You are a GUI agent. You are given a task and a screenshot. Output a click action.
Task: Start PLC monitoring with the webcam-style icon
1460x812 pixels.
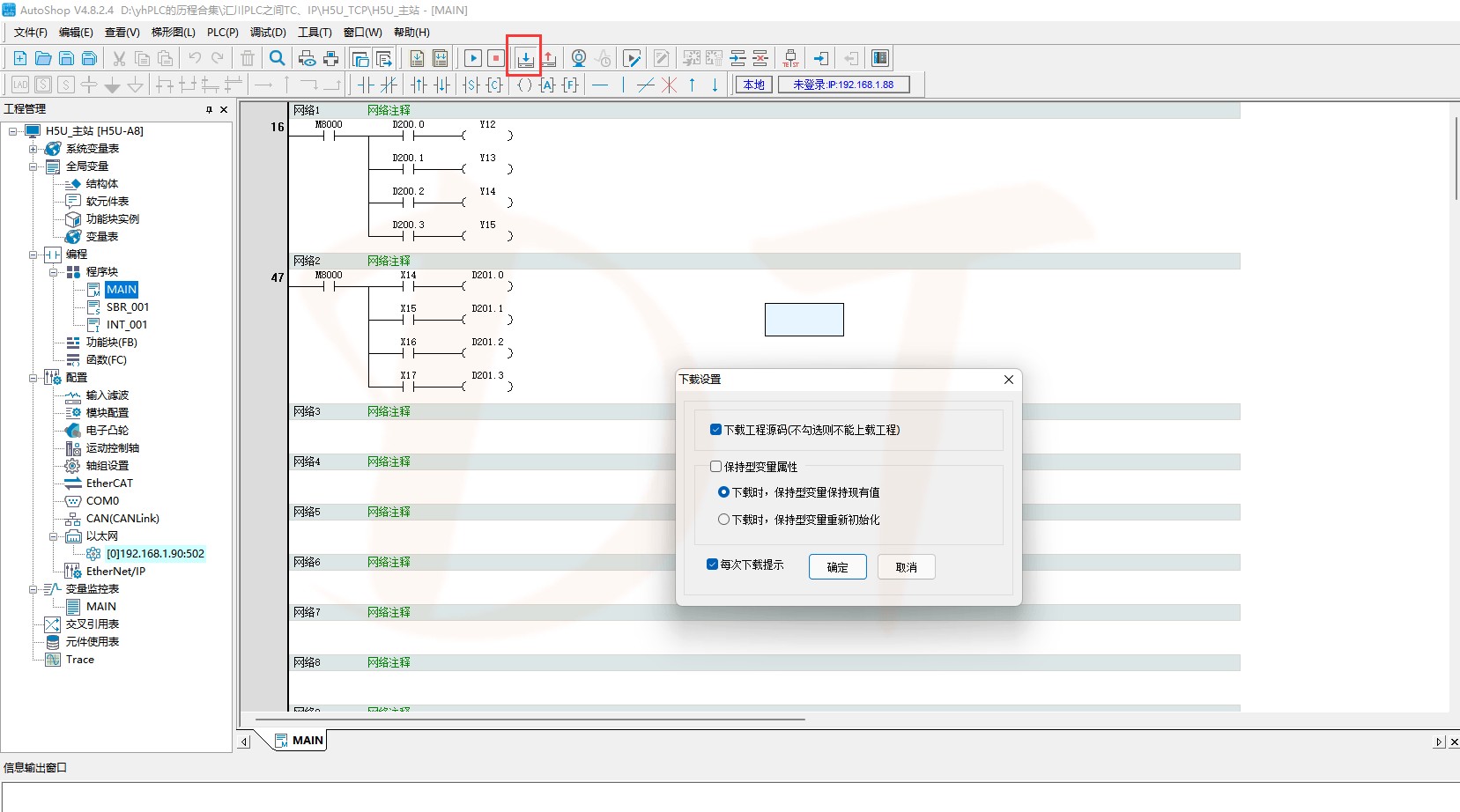578,57
